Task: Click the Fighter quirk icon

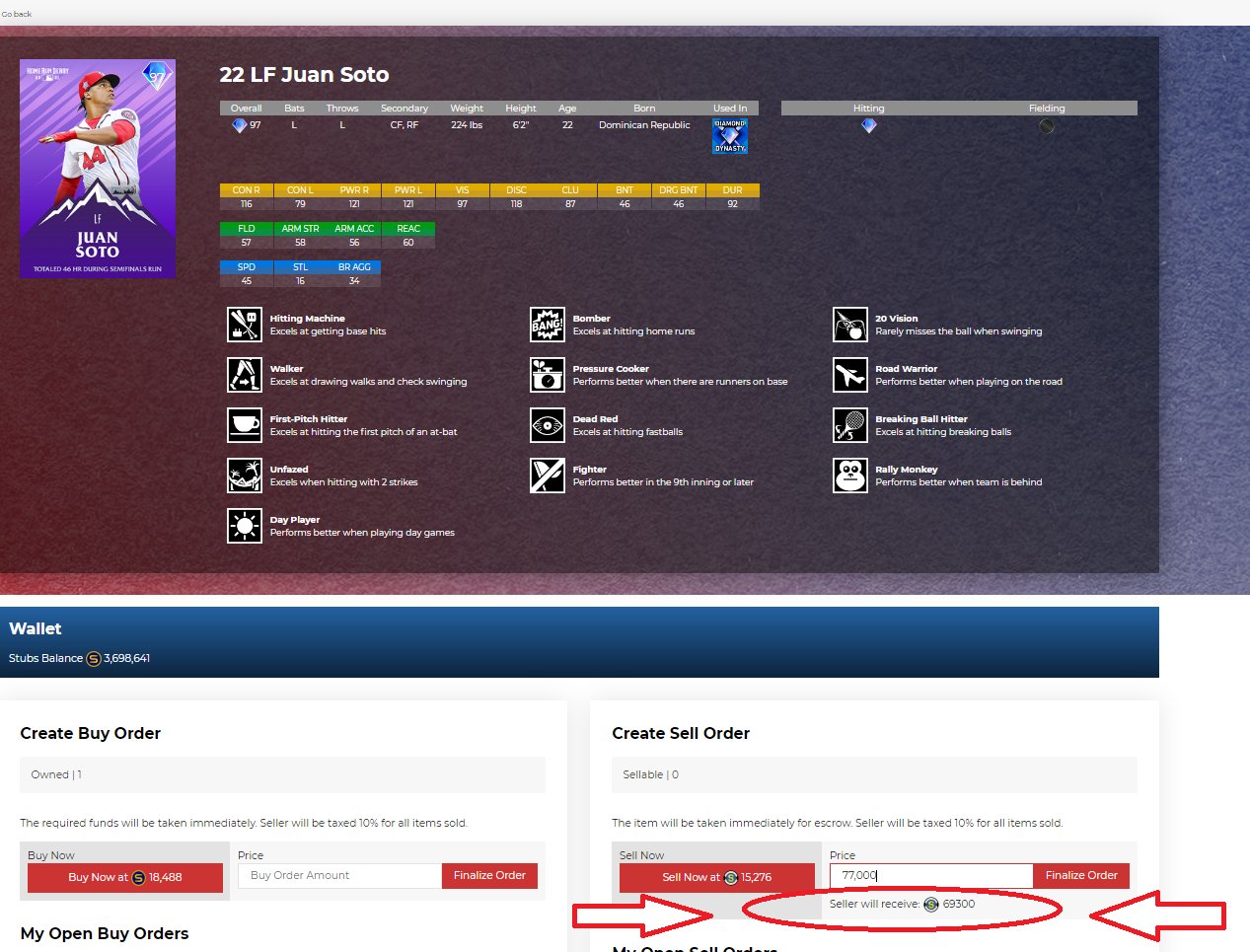Action: tap(547, 476)
